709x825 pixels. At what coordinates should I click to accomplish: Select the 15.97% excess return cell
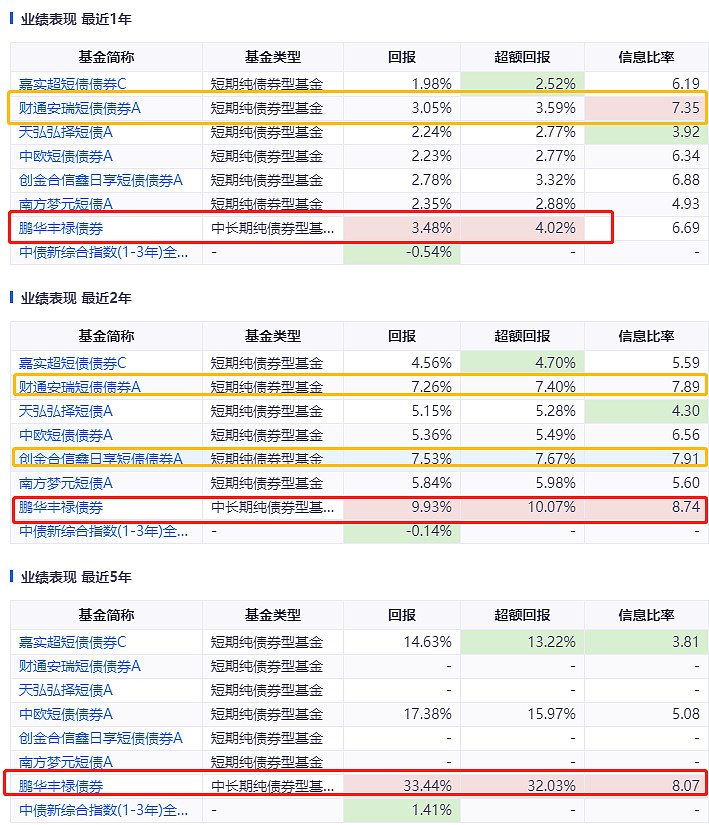point(522,715)
